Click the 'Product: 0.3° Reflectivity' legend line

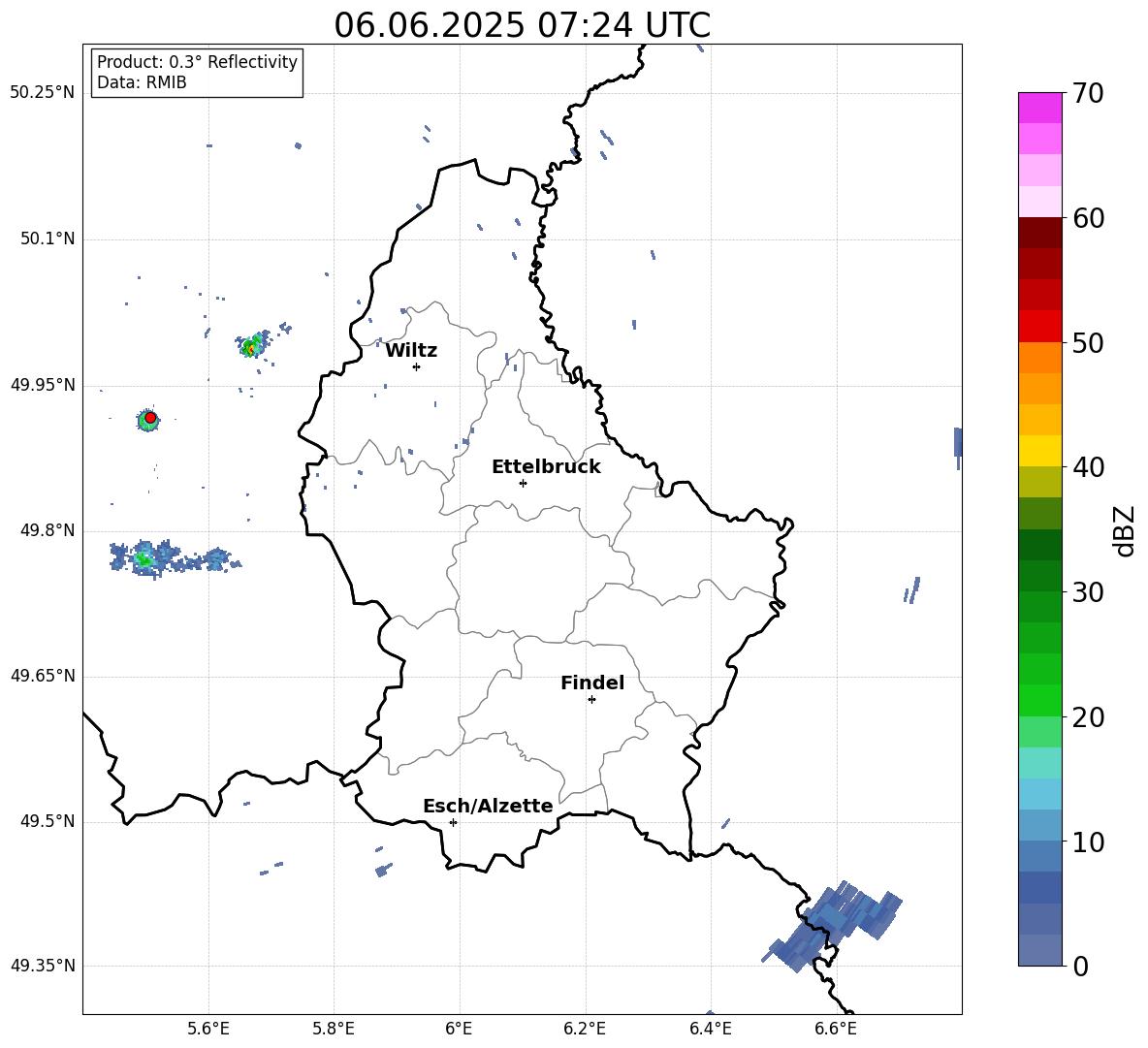tap(197, 61)
